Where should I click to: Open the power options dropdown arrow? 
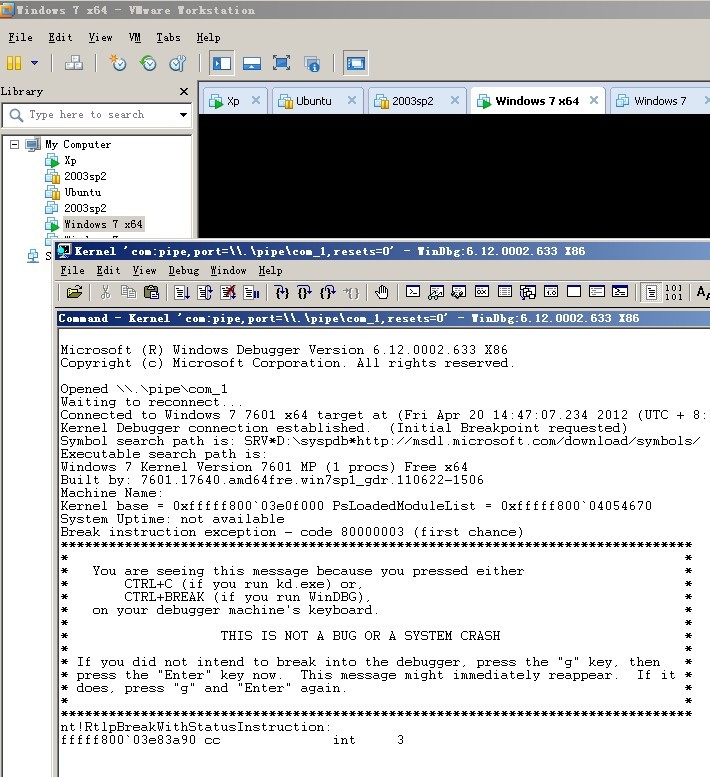point(34,63)
